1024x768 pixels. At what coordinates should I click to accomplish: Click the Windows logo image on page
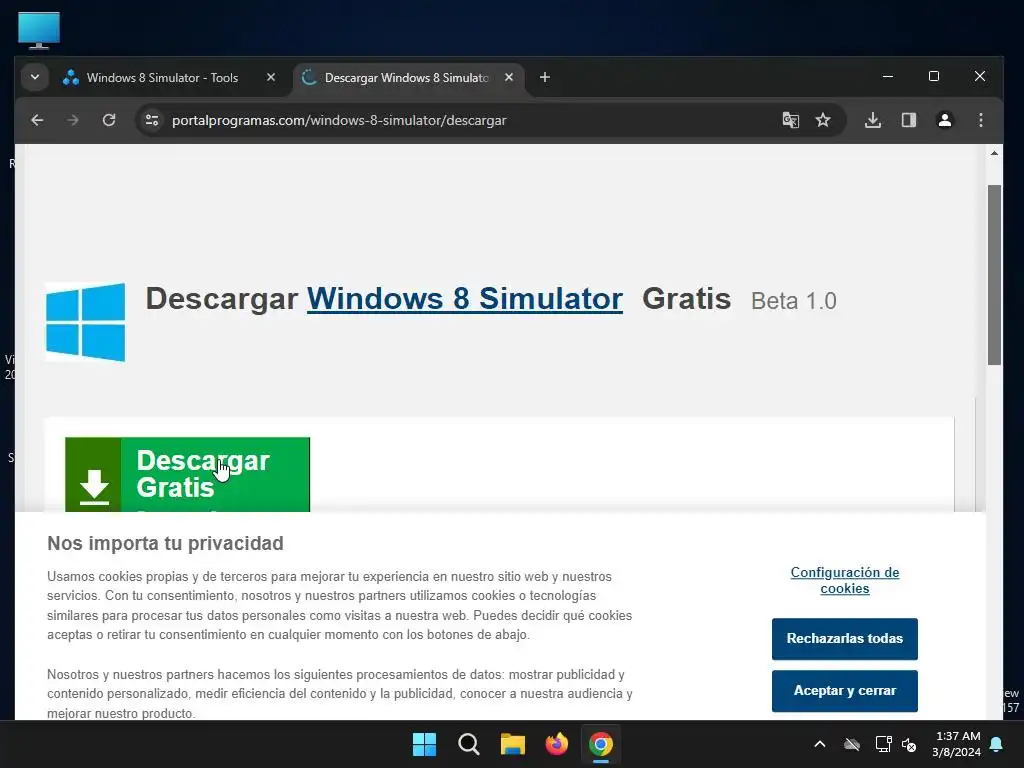coord(86,322)
